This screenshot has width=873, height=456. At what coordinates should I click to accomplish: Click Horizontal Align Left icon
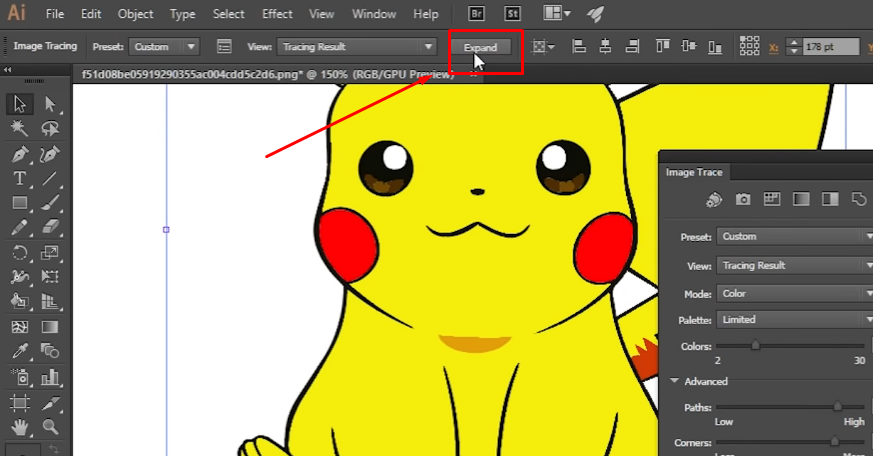pos(579,47)
